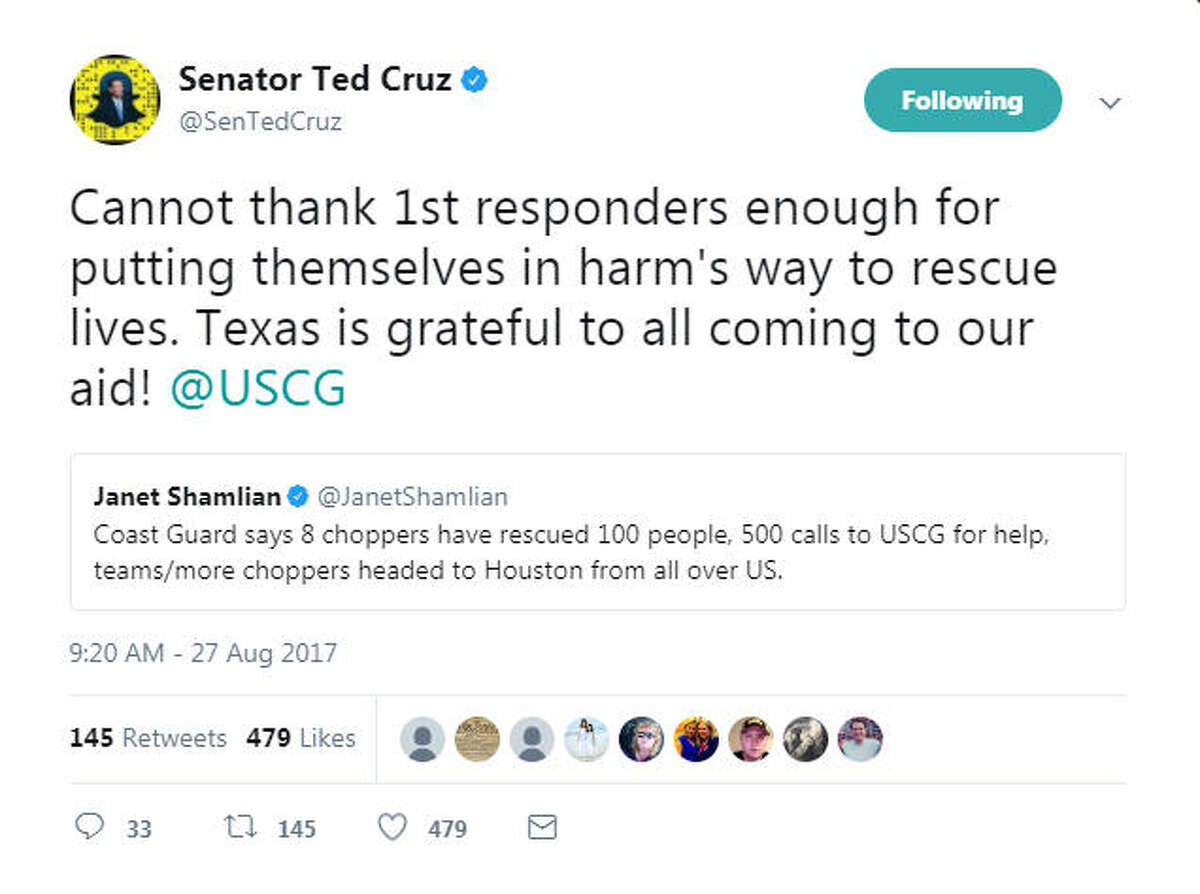Toggle the Following button
1200x894 pixels.
pos(962,100)
